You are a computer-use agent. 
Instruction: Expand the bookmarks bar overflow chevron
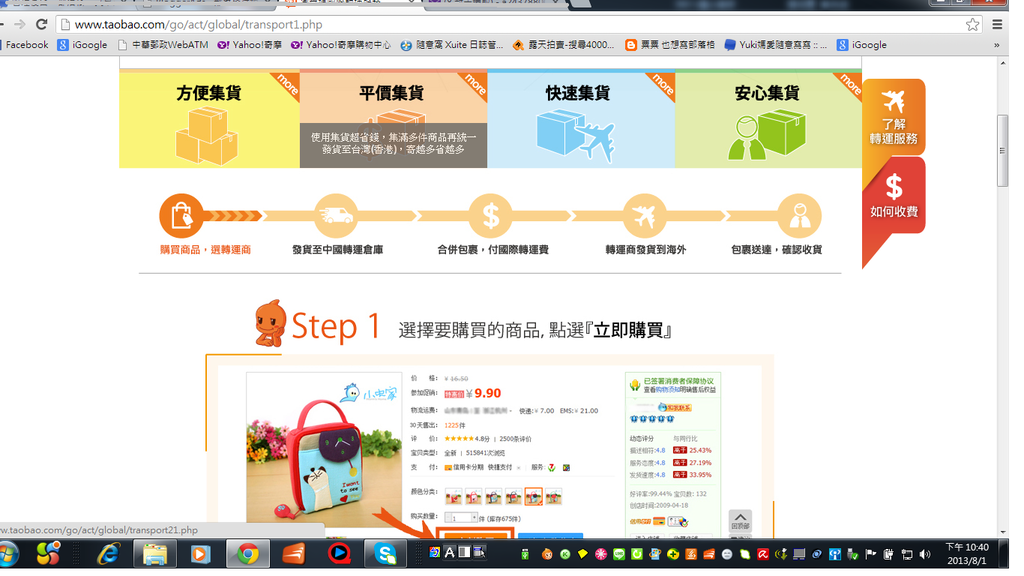[x=997, y=45]
